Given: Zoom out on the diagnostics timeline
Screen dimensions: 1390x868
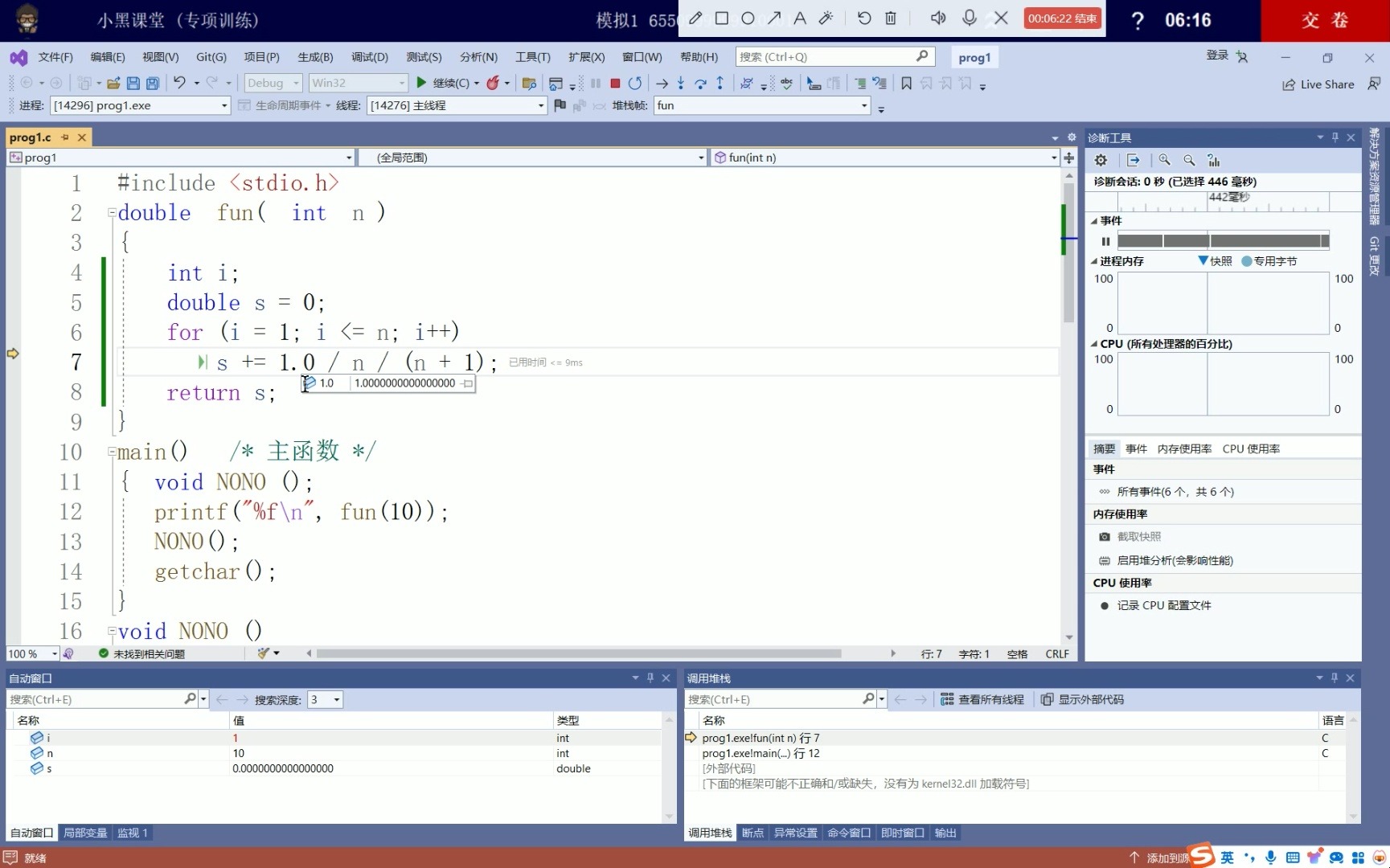Looking at the screenshot, I should point(1189,160).
